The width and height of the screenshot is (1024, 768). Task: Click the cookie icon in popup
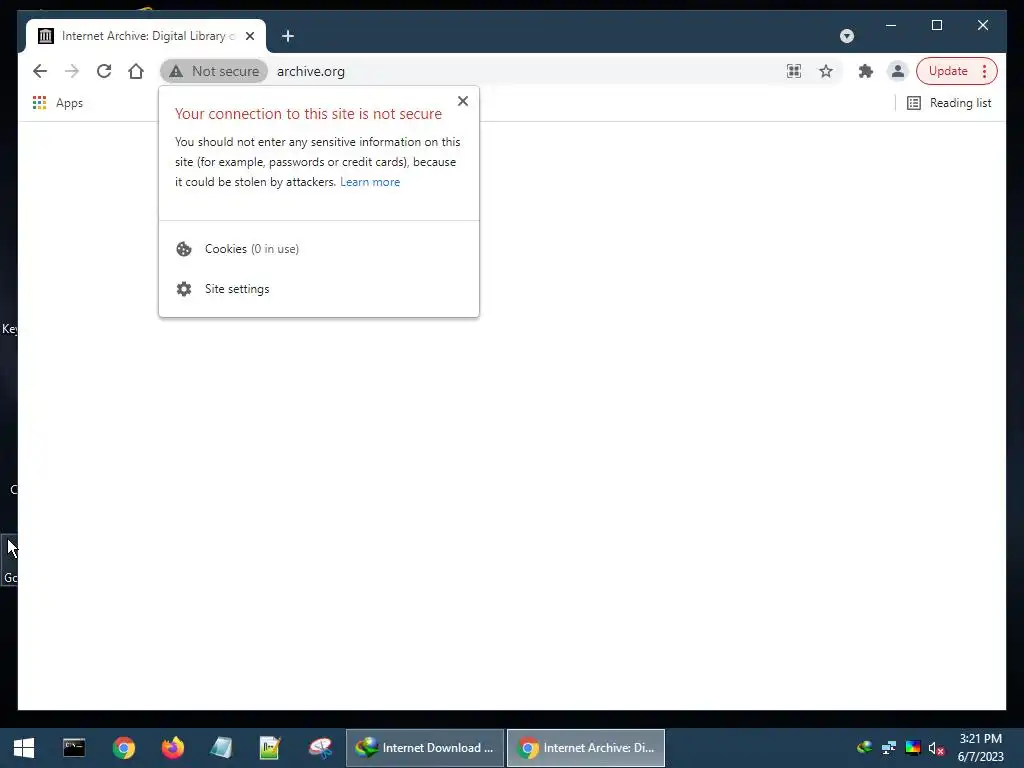pyautogui.click(x=184, y=249)
